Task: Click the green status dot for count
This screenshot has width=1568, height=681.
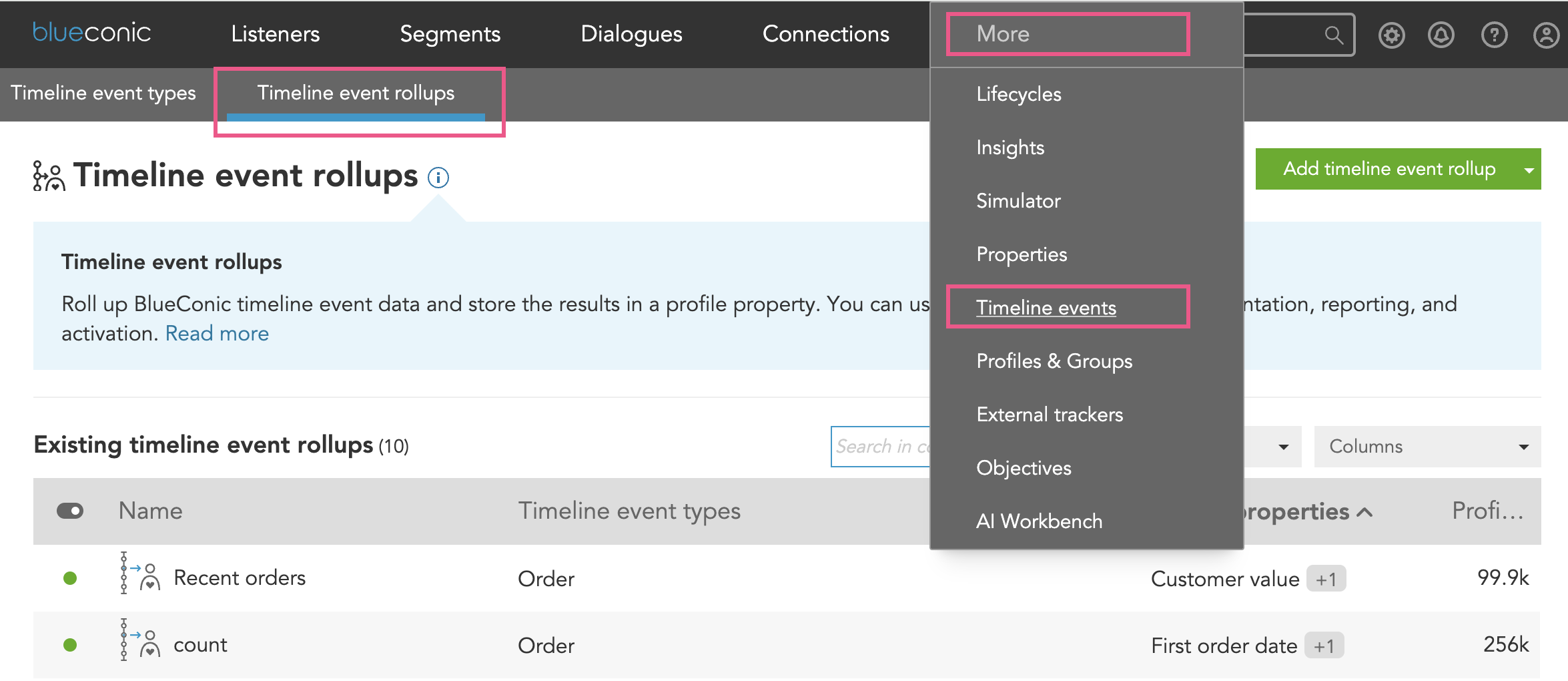Action: point(70,645)
